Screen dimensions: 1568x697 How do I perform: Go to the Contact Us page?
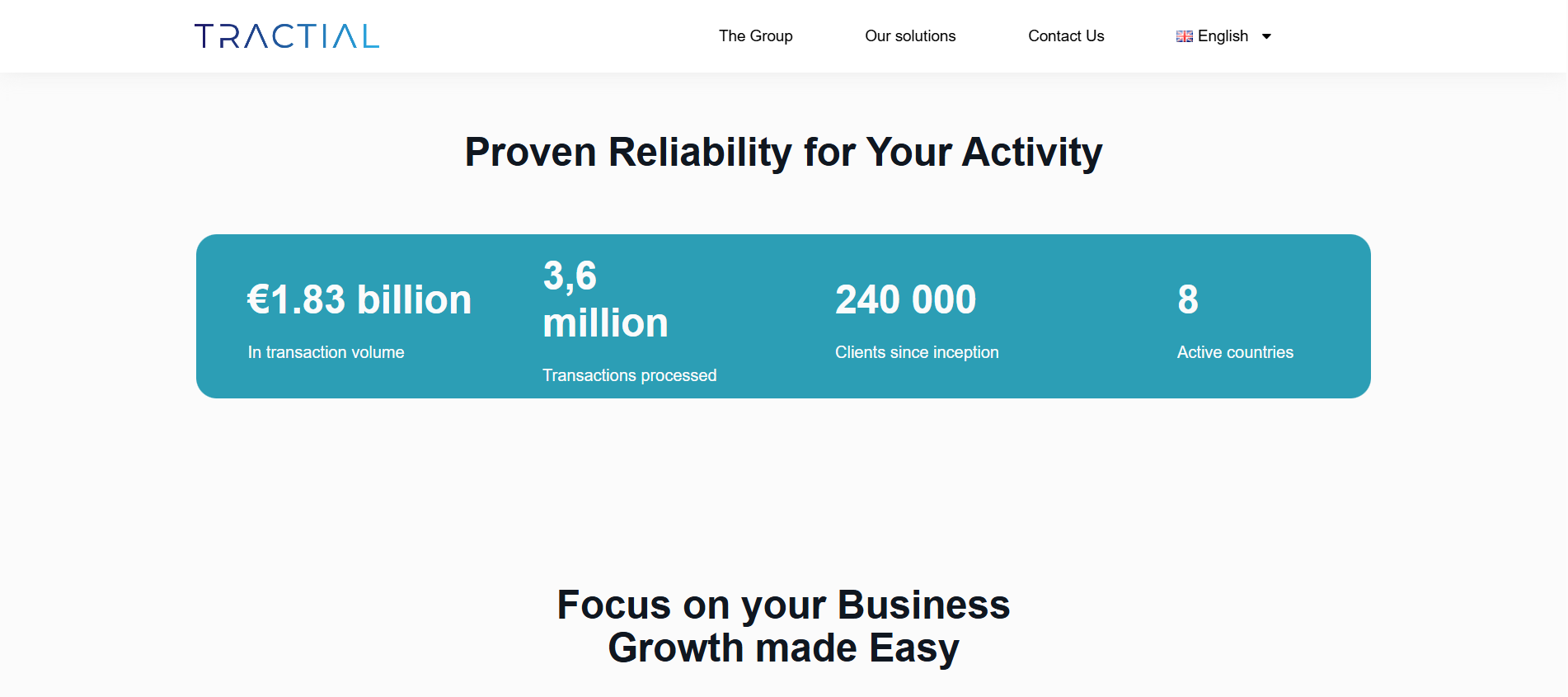pyautogui.click(x=1066, y=36)
